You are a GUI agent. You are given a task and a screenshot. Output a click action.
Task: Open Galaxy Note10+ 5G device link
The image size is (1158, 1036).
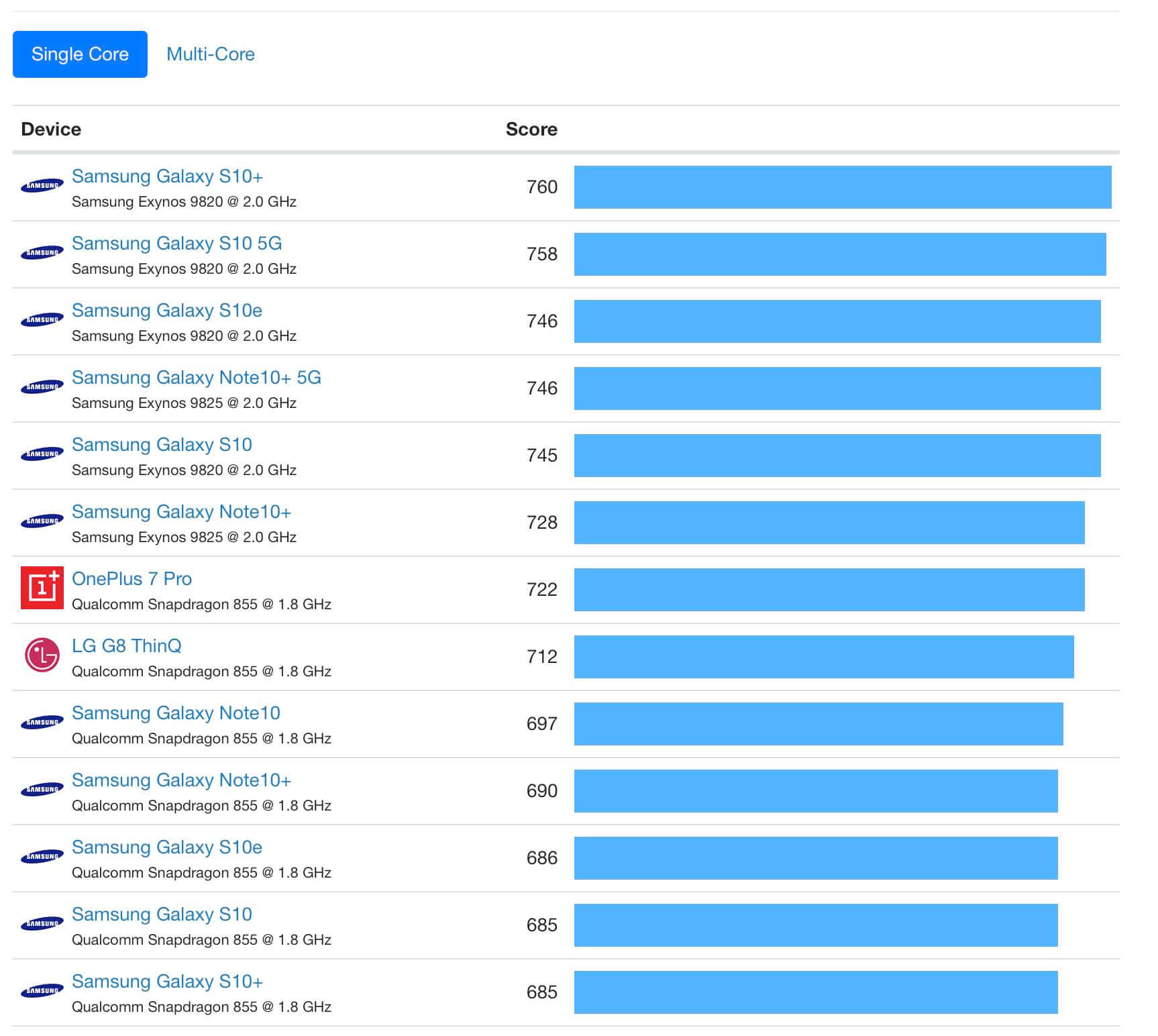[x=196, y=377]
